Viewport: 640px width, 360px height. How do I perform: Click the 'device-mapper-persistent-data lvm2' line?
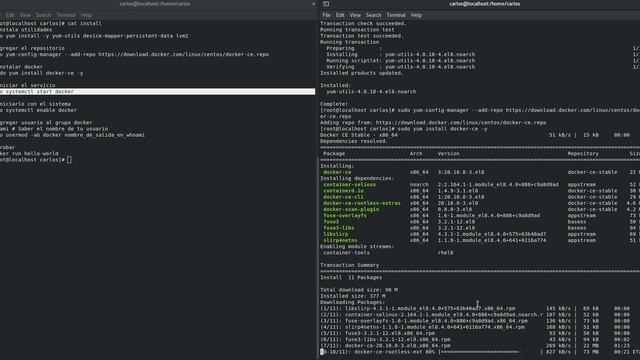(x=94, y=36)
